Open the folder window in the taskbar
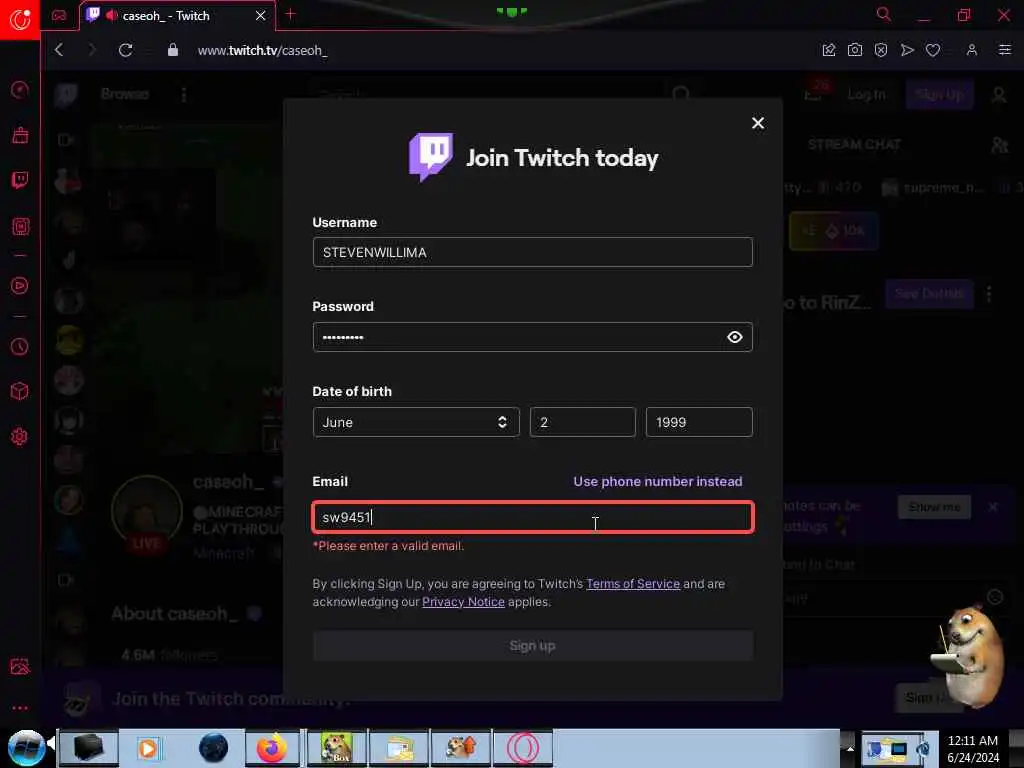 tap(399, 748)
